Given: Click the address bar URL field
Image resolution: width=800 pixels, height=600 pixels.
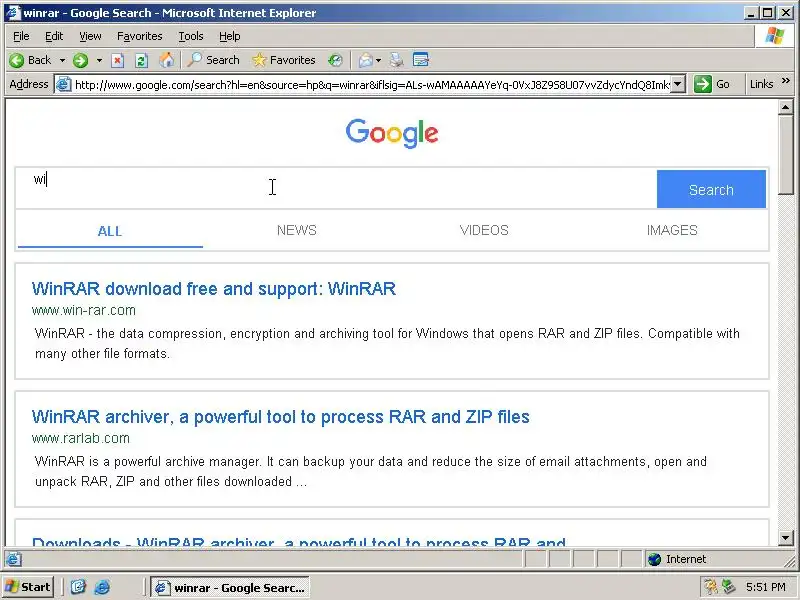Looking at the screenshot, I should pyautogui.click(x=371, y=84).
